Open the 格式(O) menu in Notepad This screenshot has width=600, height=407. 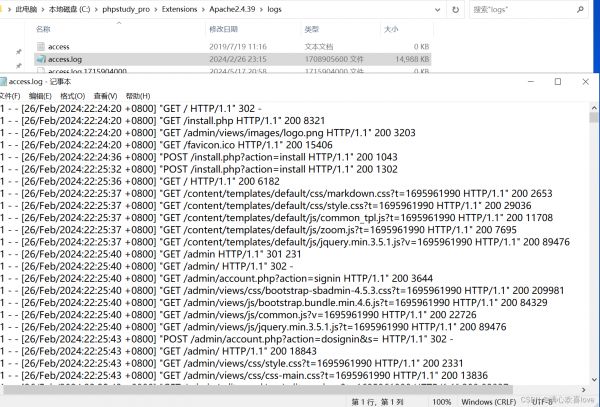pos(73,95)
